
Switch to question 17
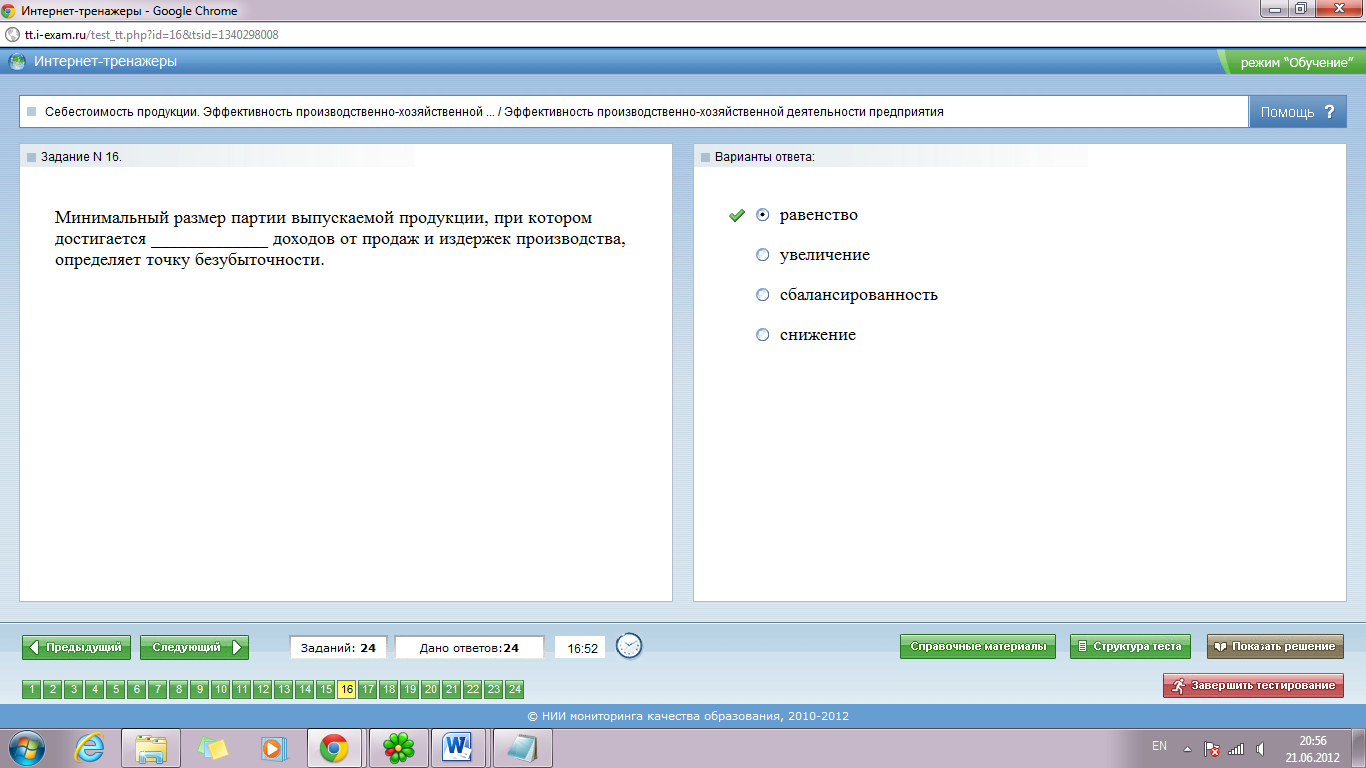tap(367, 689)
